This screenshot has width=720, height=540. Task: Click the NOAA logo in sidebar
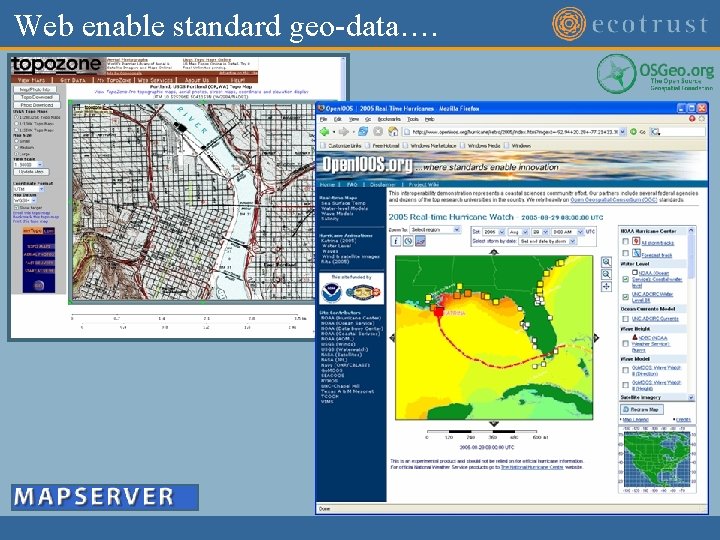pos(331,293)
